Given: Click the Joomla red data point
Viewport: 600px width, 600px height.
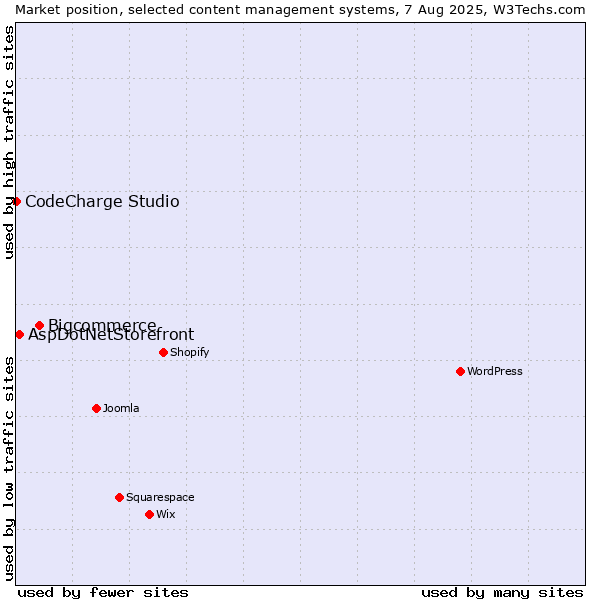Looking at the screenshot, I should click(96, 409).
